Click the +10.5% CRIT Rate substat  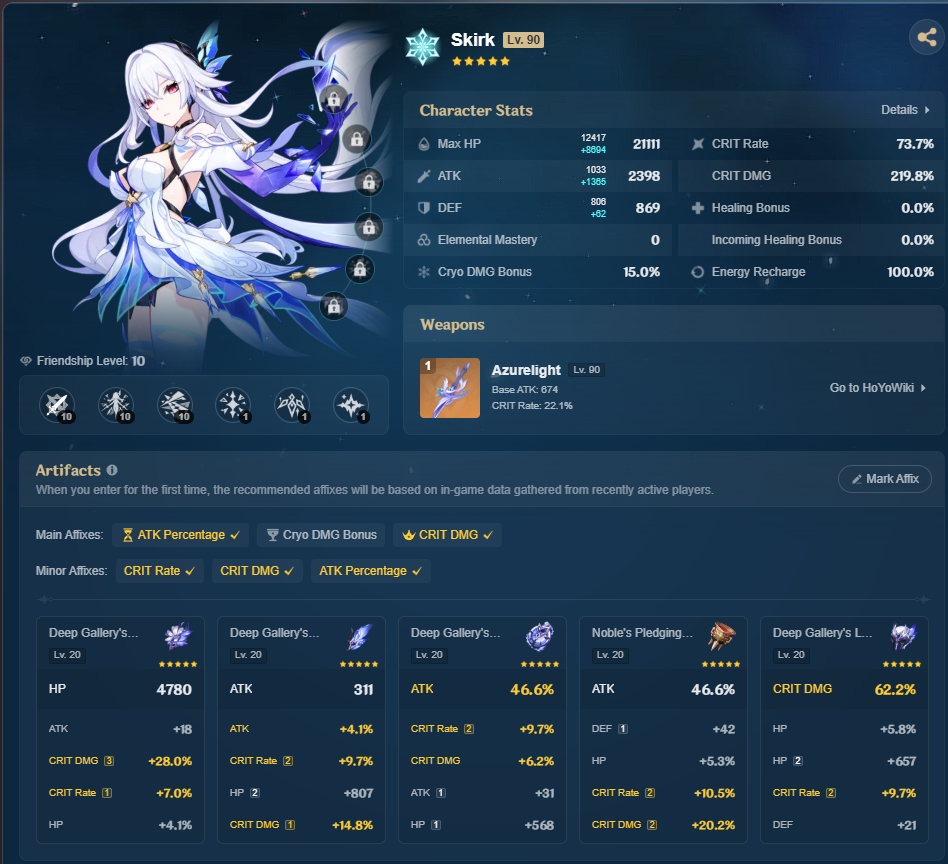pos(715,793)
